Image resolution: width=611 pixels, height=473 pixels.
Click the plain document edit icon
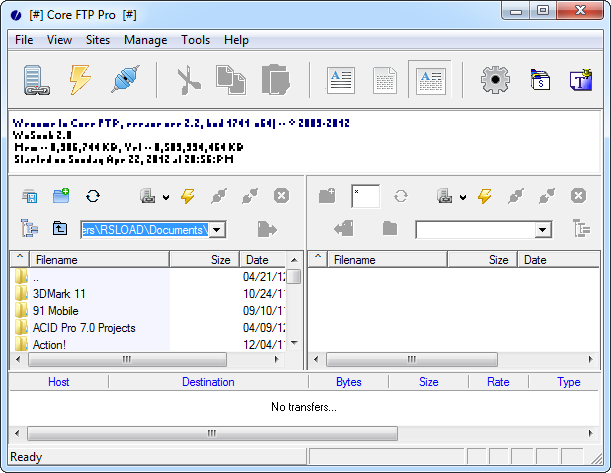pos(385,81)
